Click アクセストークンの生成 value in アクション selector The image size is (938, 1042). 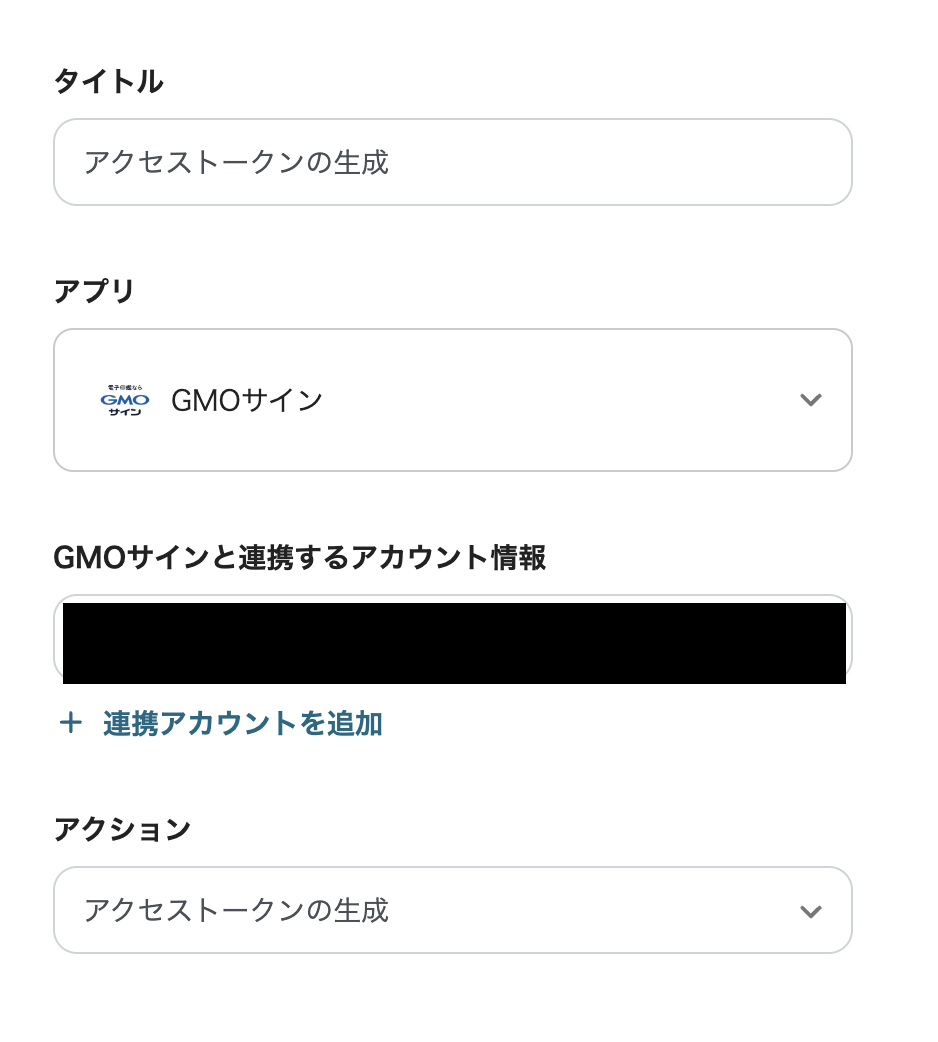(x=236, y=911)
